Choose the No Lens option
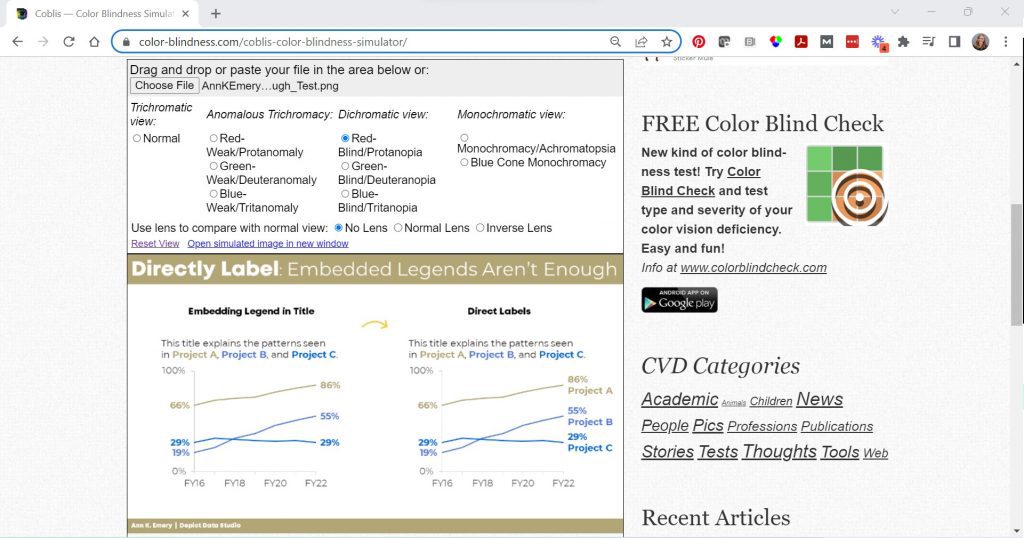Screen dimensions: 1024x538 coord(338,228)
